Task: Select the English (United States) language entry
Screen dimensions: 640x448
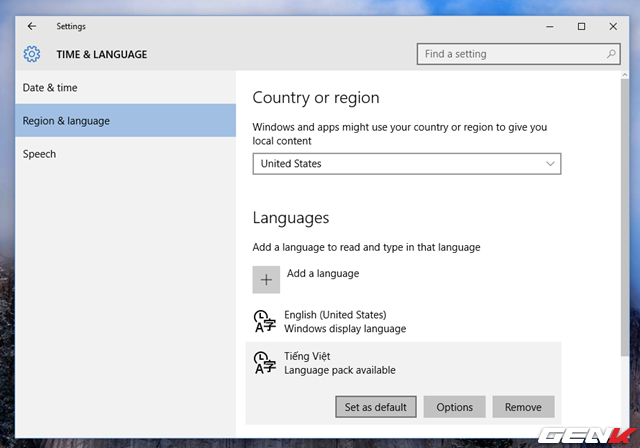Action: point(403,322)
